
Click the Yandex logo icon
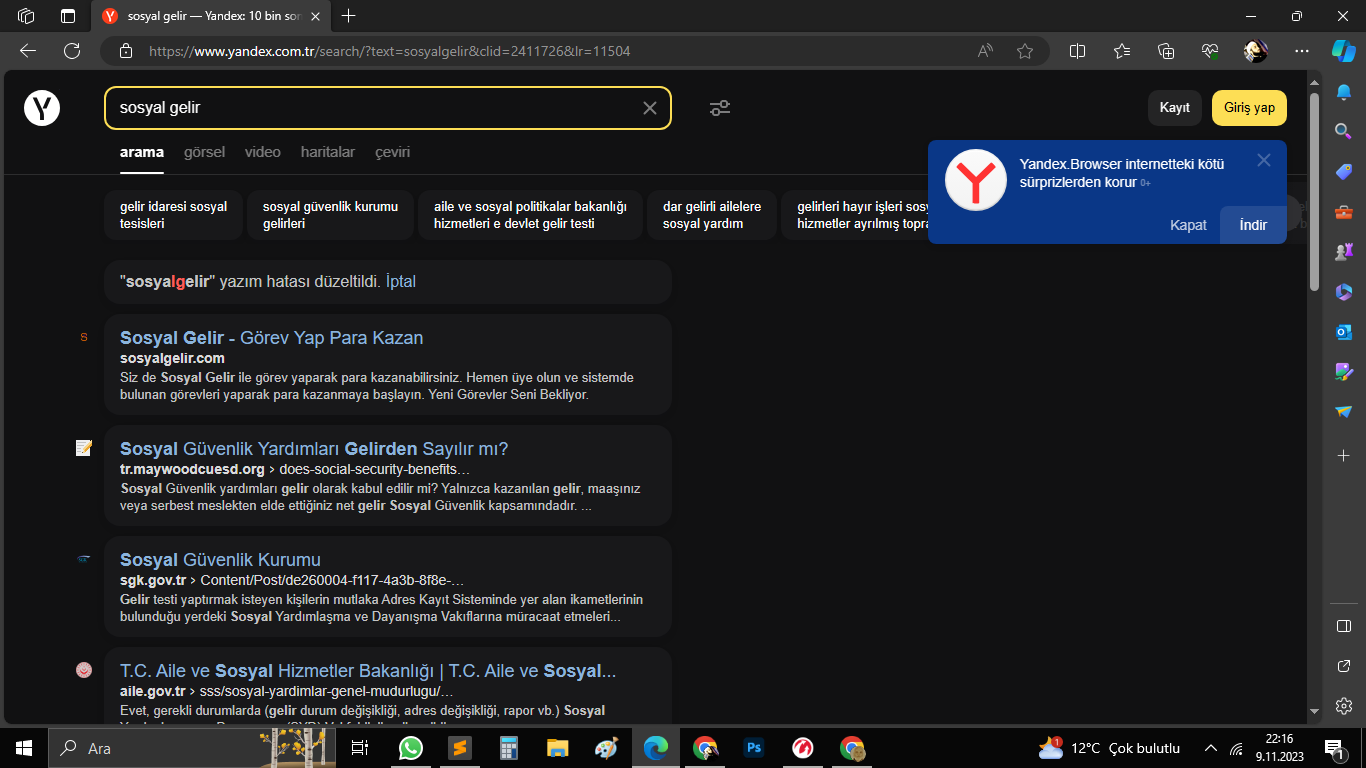coord(42,108)
